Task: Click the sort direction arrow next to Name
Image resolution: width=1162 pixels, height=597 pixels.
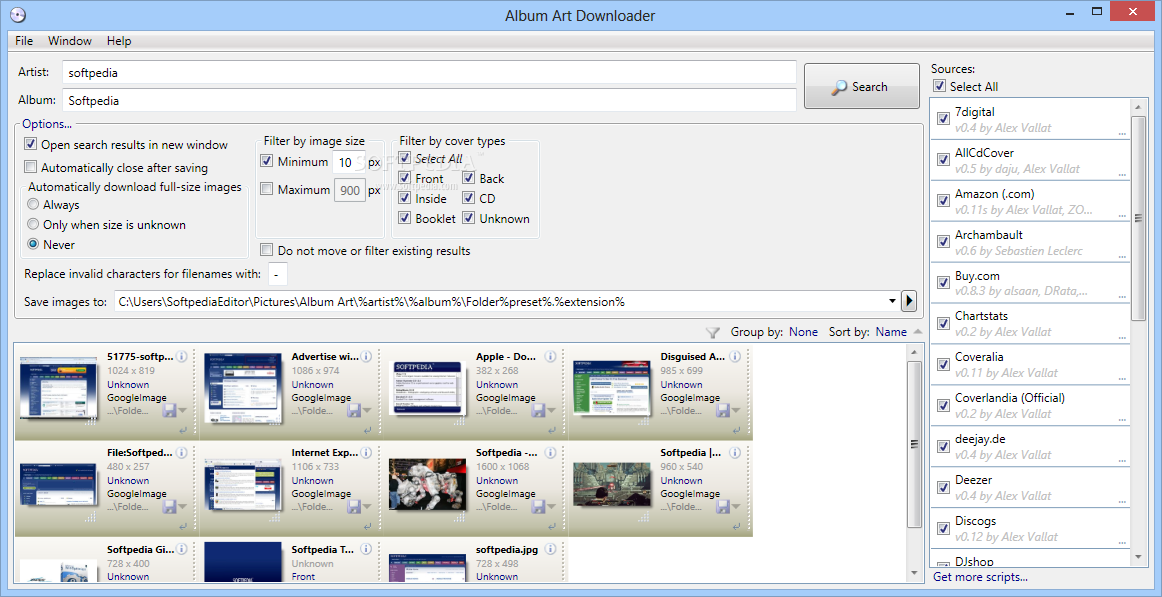Action: click(x=918, y=332)
